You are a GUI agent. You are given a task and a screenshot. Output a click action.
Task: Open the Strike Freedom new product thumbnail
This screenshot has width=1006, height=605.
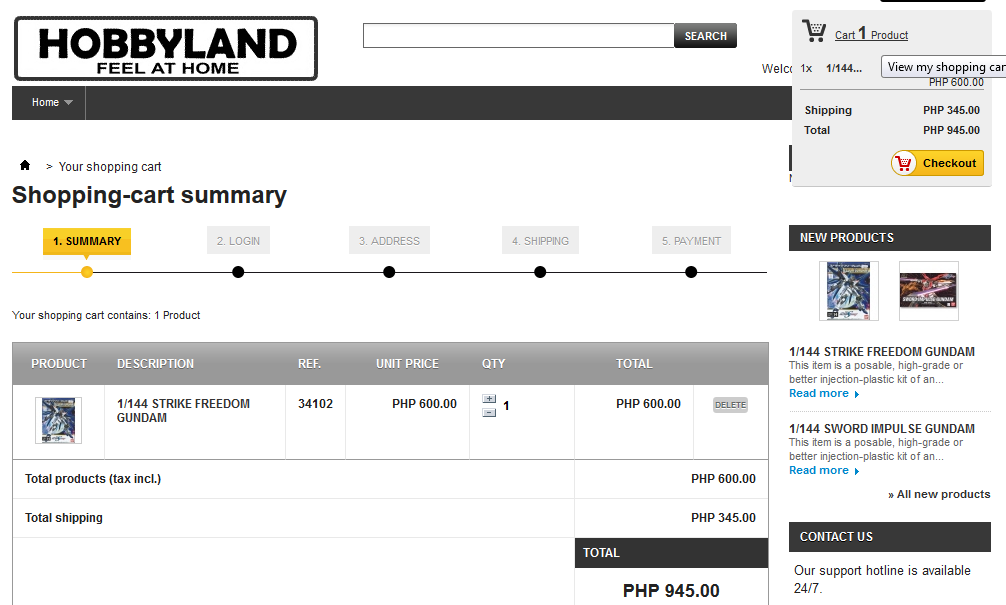click(x=849, y=291)
